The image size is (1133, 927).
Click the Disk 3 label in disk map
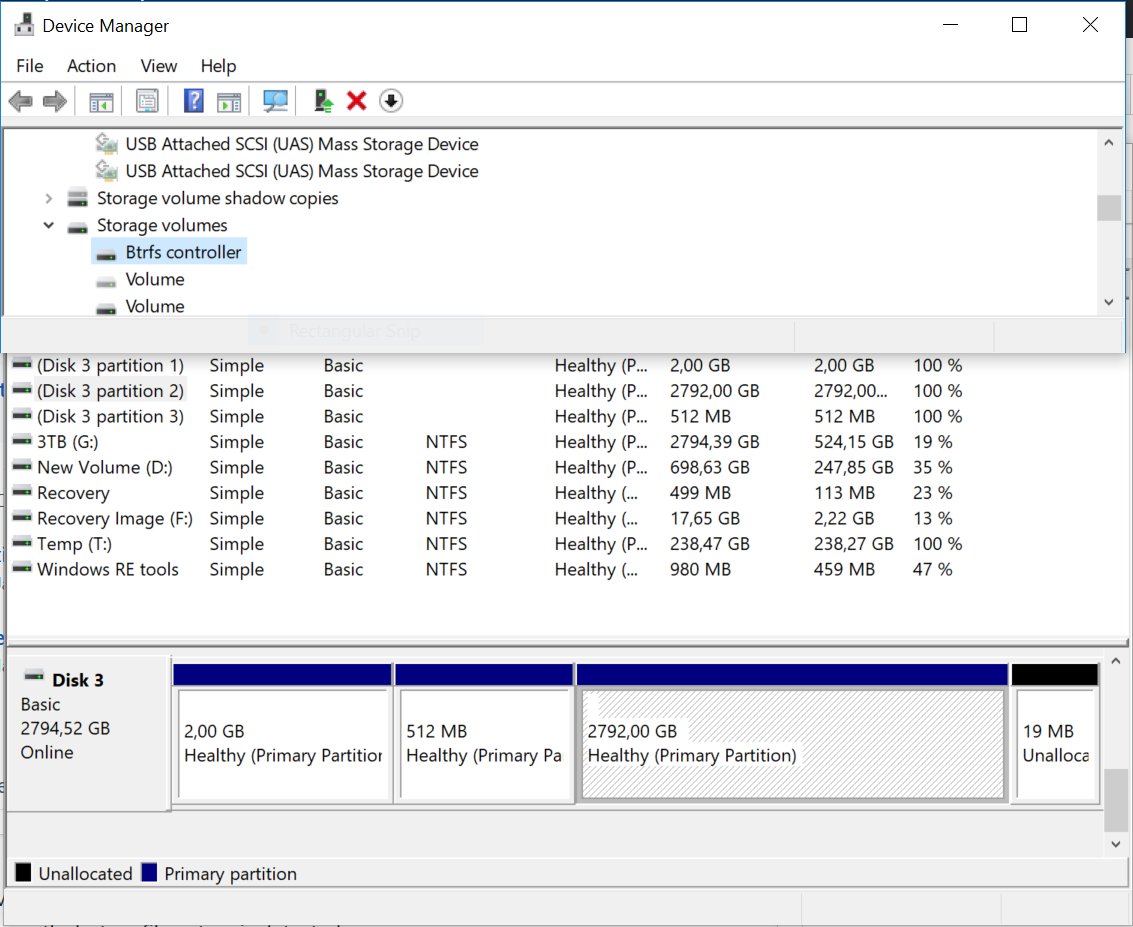78,680
